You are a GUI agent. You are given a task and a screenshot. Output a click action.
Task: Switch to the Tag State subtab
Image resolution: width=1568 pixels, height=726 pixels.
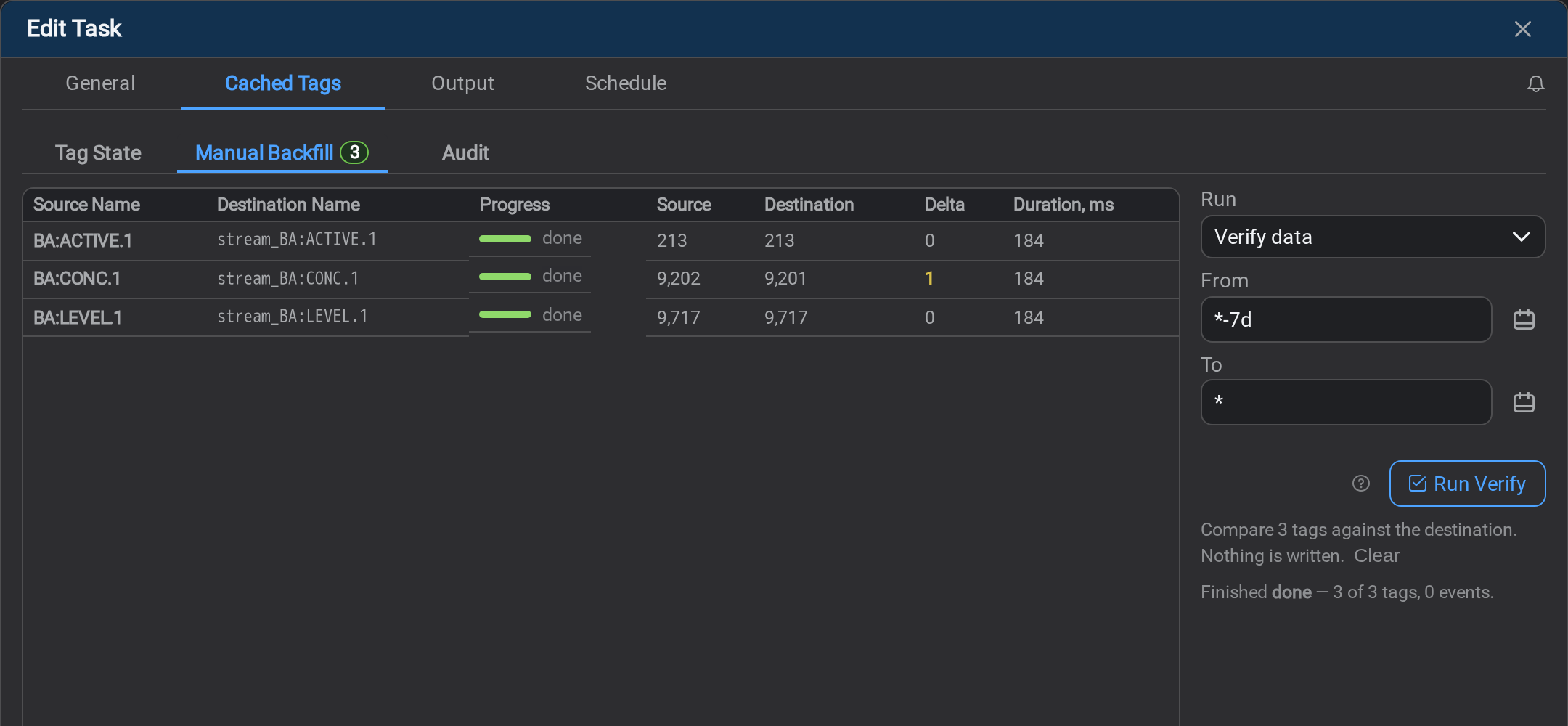[x=98, y=153]
